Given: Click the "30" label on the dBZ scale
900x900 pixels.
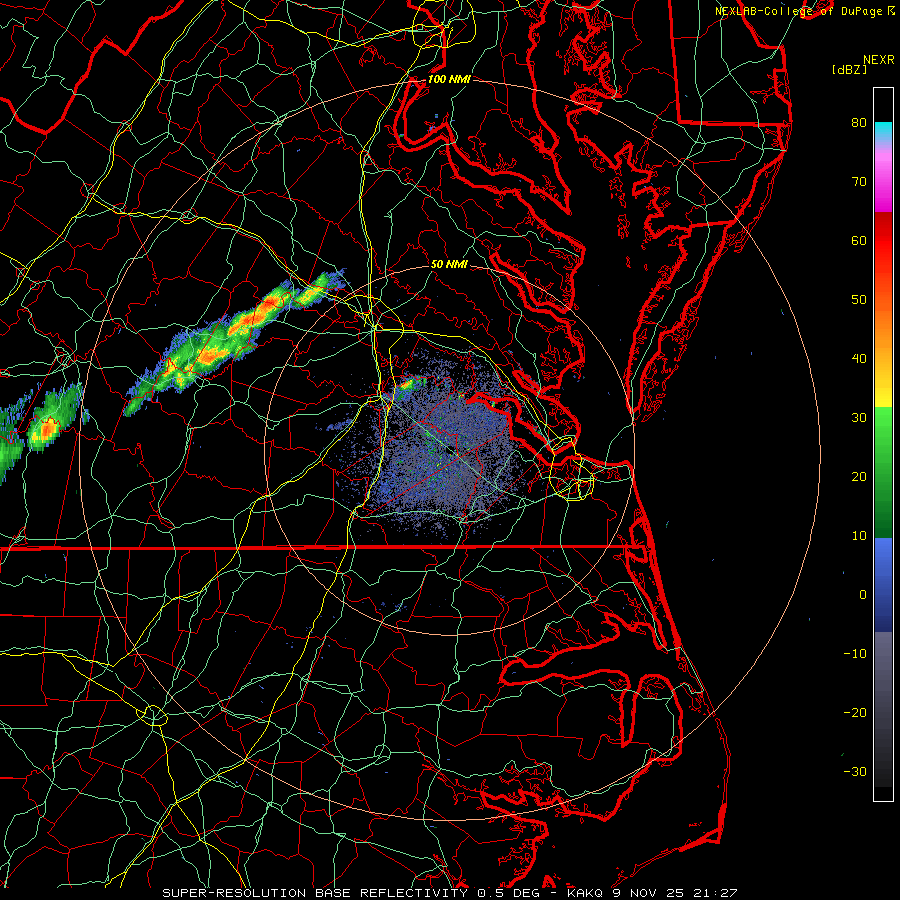Looking at the screenshot, I should coord(859,418).
